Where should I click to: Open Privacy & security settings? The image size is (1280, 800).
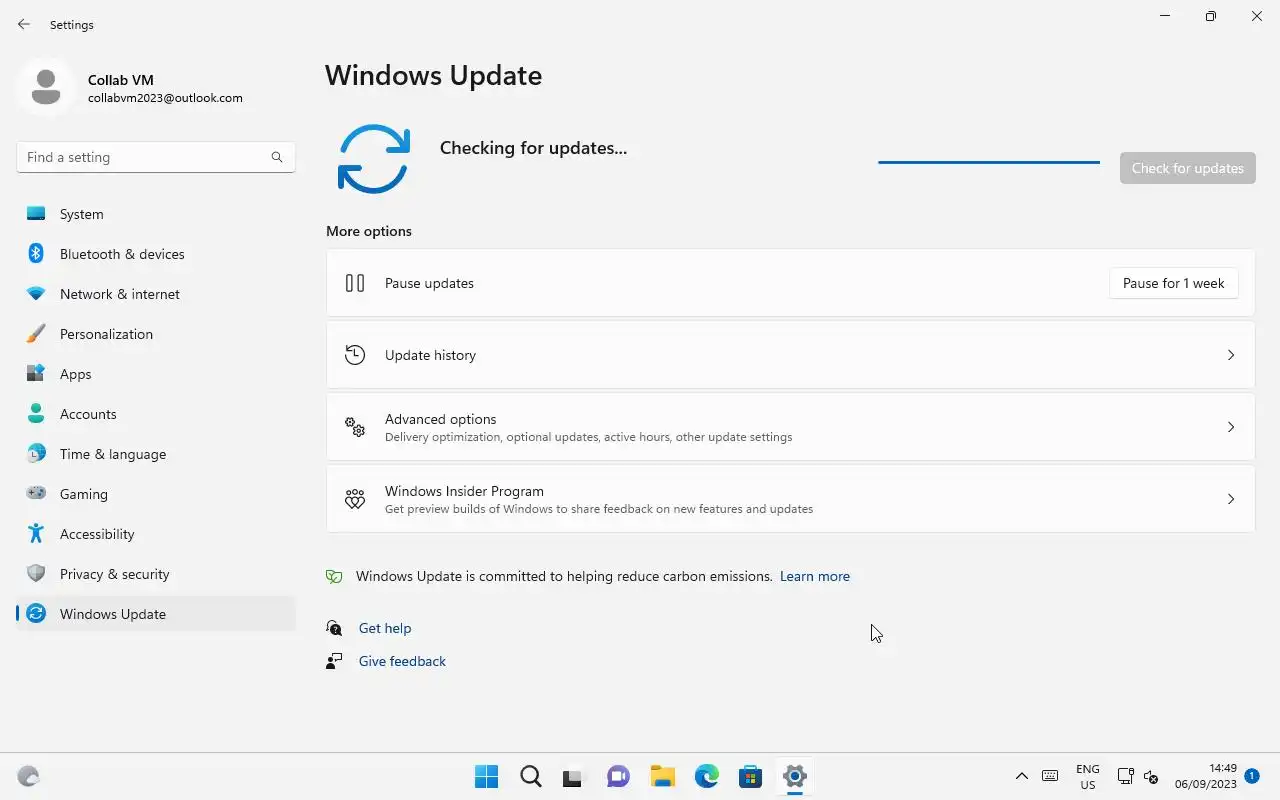(x=156, y=574)
